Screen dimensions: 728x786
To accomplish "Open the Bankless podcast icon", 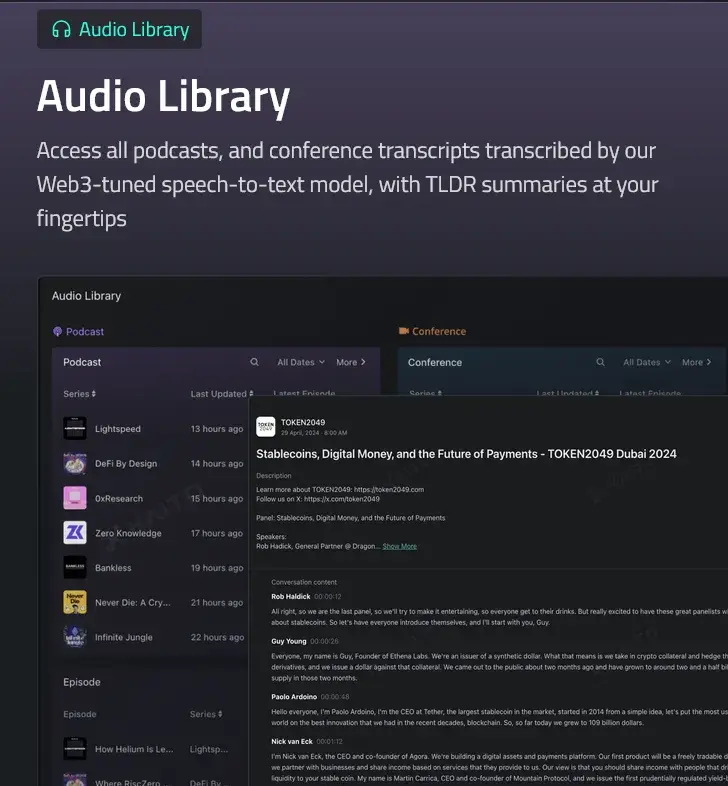I will click(x=75, y=567).
